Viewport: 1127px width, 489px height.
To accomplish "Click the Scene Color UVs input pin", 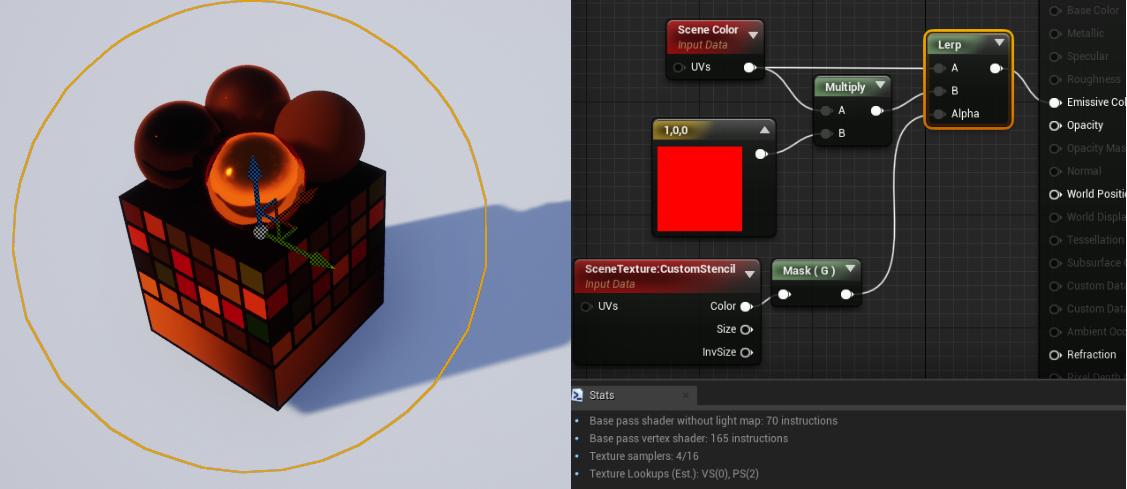I will 678,68.
